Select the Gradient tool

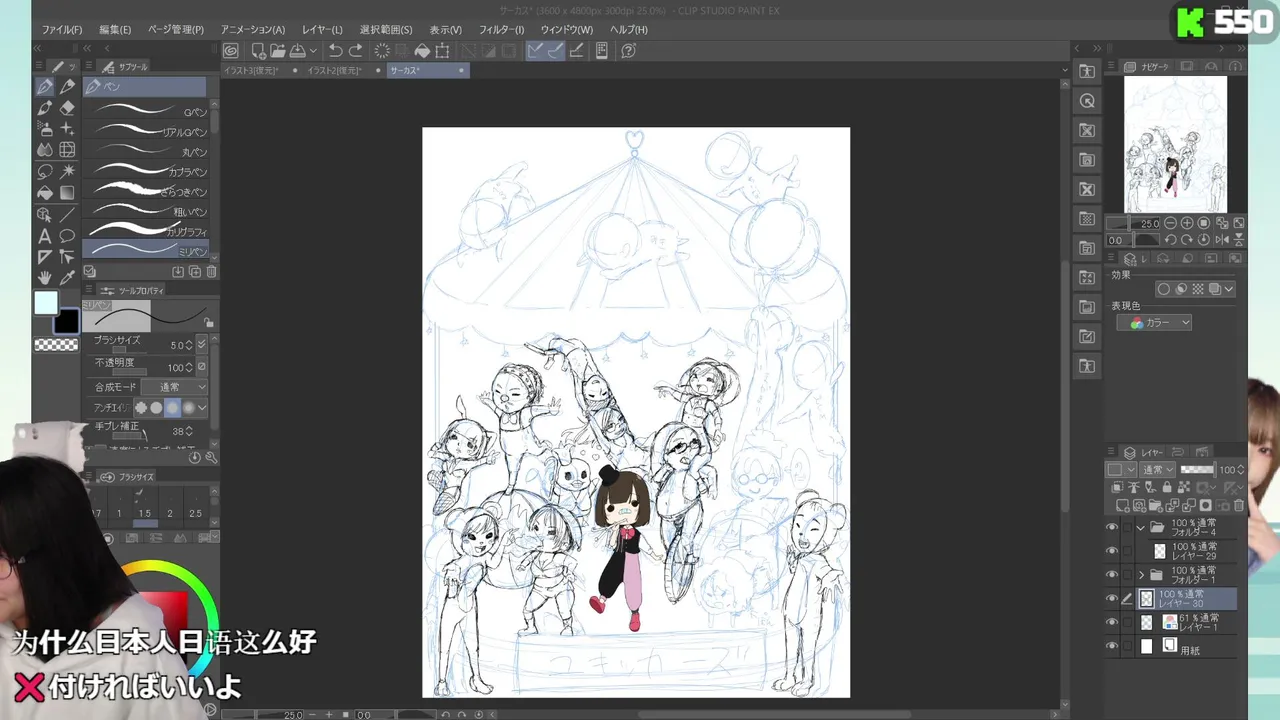click(67, 193)
